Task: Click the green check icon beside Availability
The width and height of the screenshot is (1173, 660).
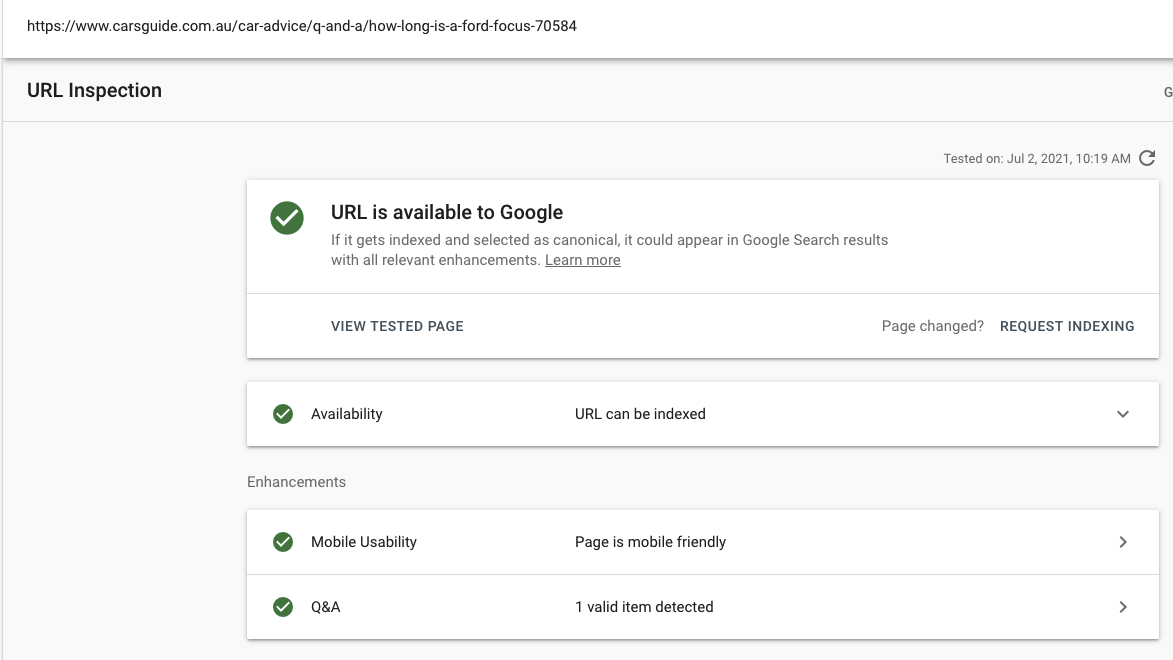Action: [283, 414]
